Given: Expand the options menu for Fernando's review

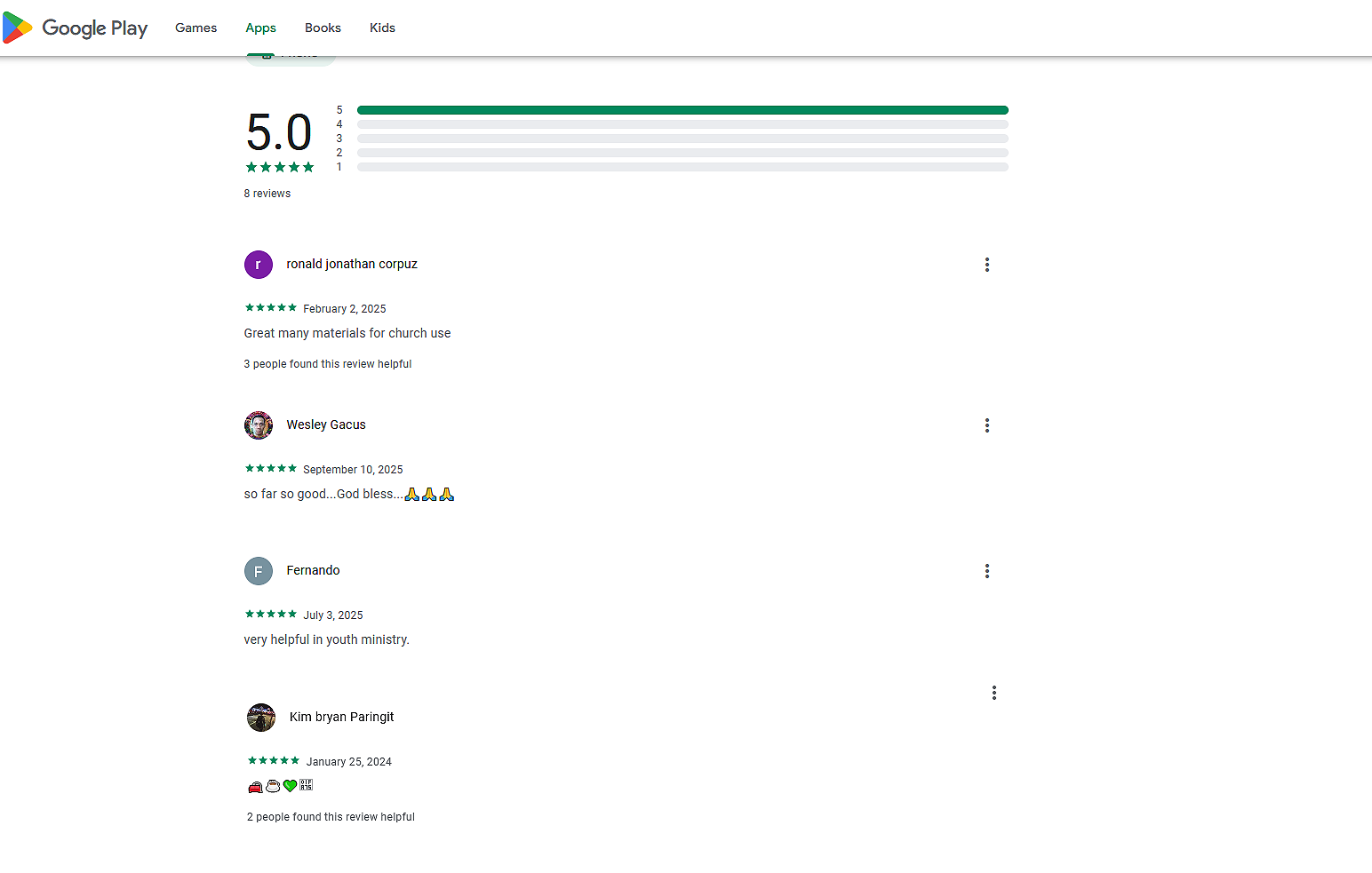Looking at the screenshot, I should 986,571.
